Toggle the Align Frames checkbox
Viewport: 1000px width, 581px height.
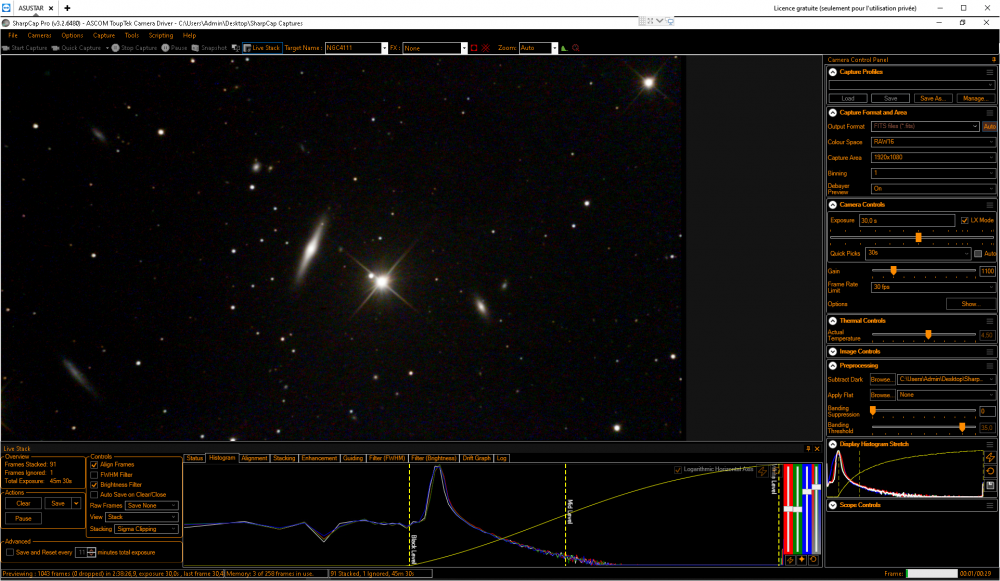pyautogui.click(x=94, y=465)
